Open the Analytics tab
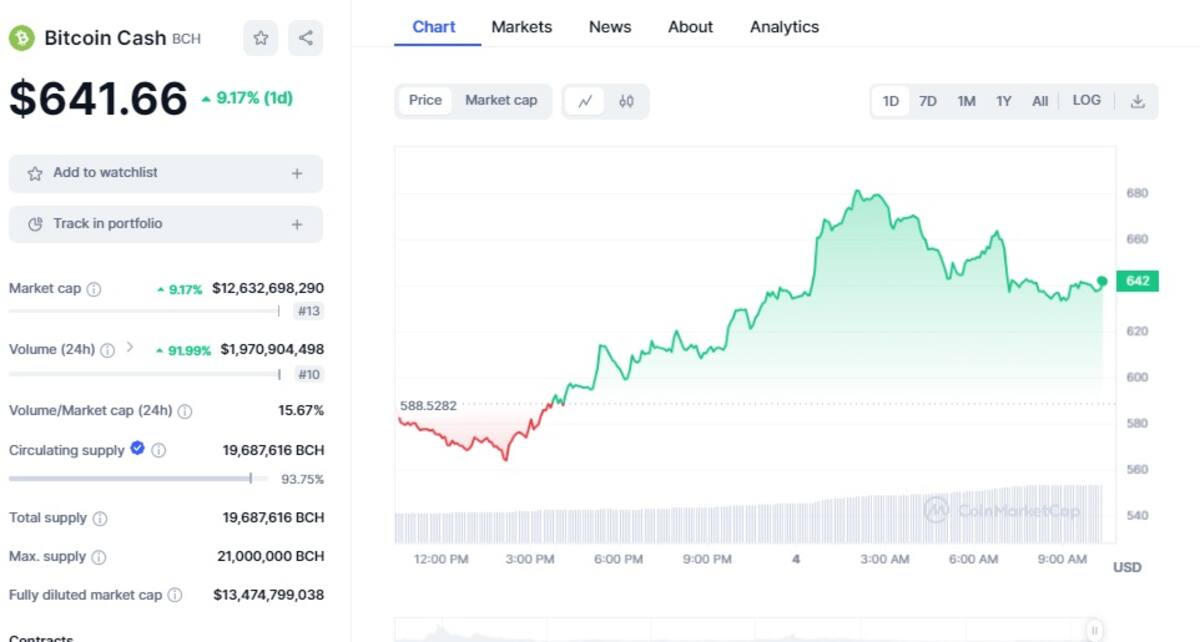This screenshot has height=642, width=1200. point(785,27)
